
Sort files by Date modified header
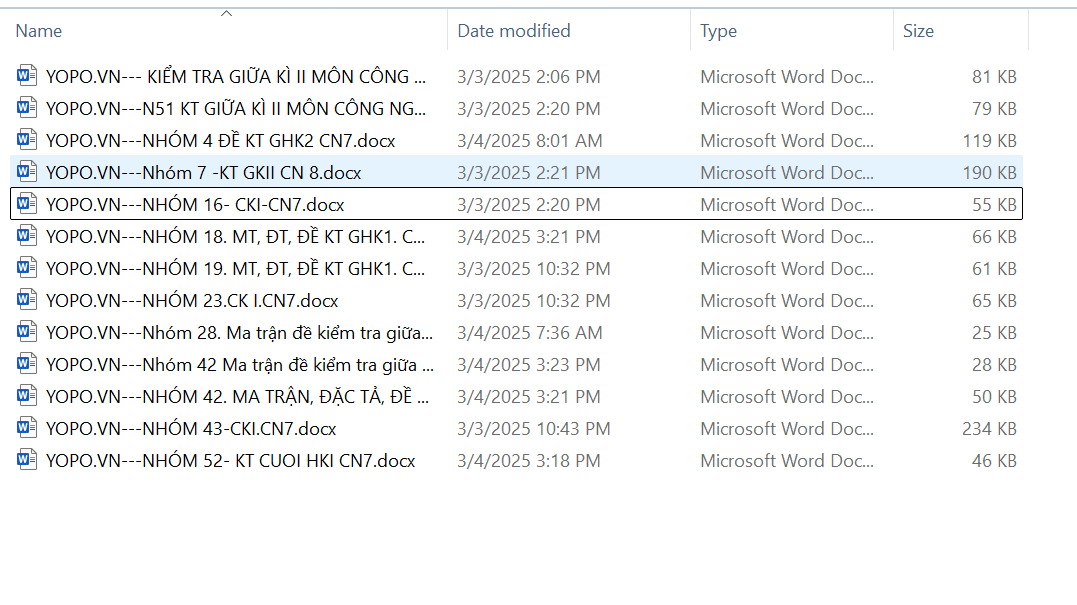[x=514, y=31]
